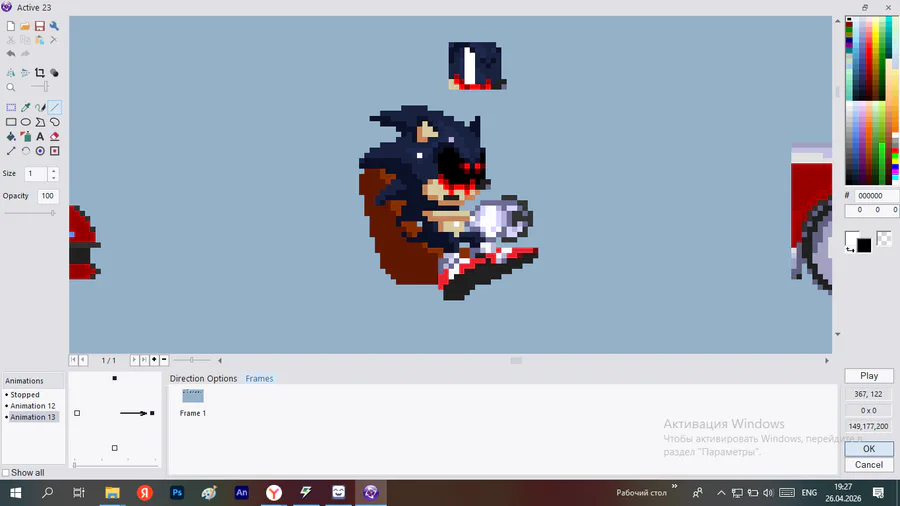Click the New (blank page) icon
This screenshot has width=900, height=506.
coord(11,26)
